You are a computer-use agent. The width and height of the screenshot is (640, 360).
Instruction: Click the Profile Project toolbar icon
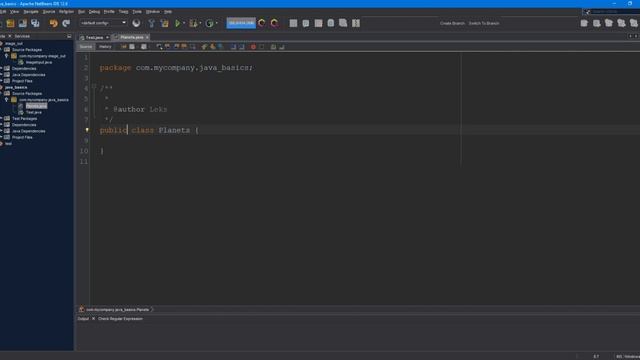[209, 23]
